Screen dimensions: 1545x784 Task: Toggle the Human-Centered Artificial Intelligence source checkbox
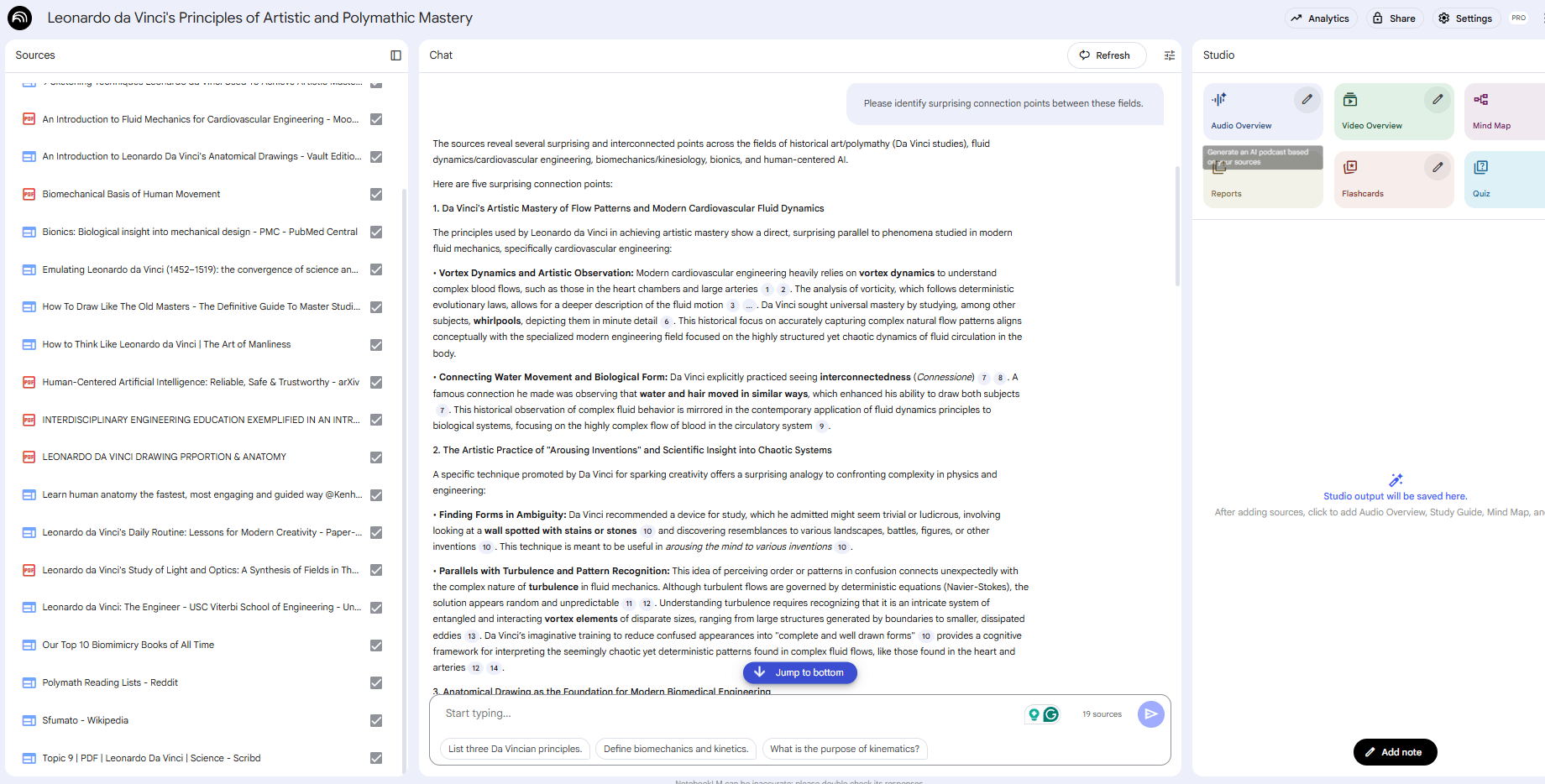376,382
